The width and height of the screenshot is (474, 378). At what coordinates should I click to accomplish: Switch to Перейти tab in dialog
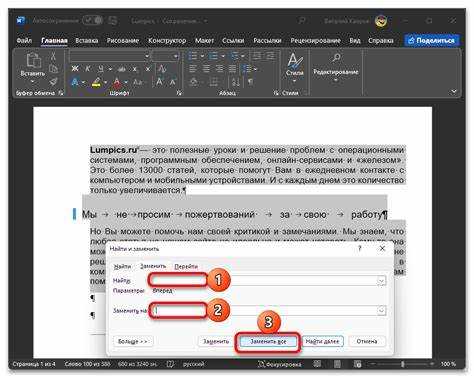point(186,266)
